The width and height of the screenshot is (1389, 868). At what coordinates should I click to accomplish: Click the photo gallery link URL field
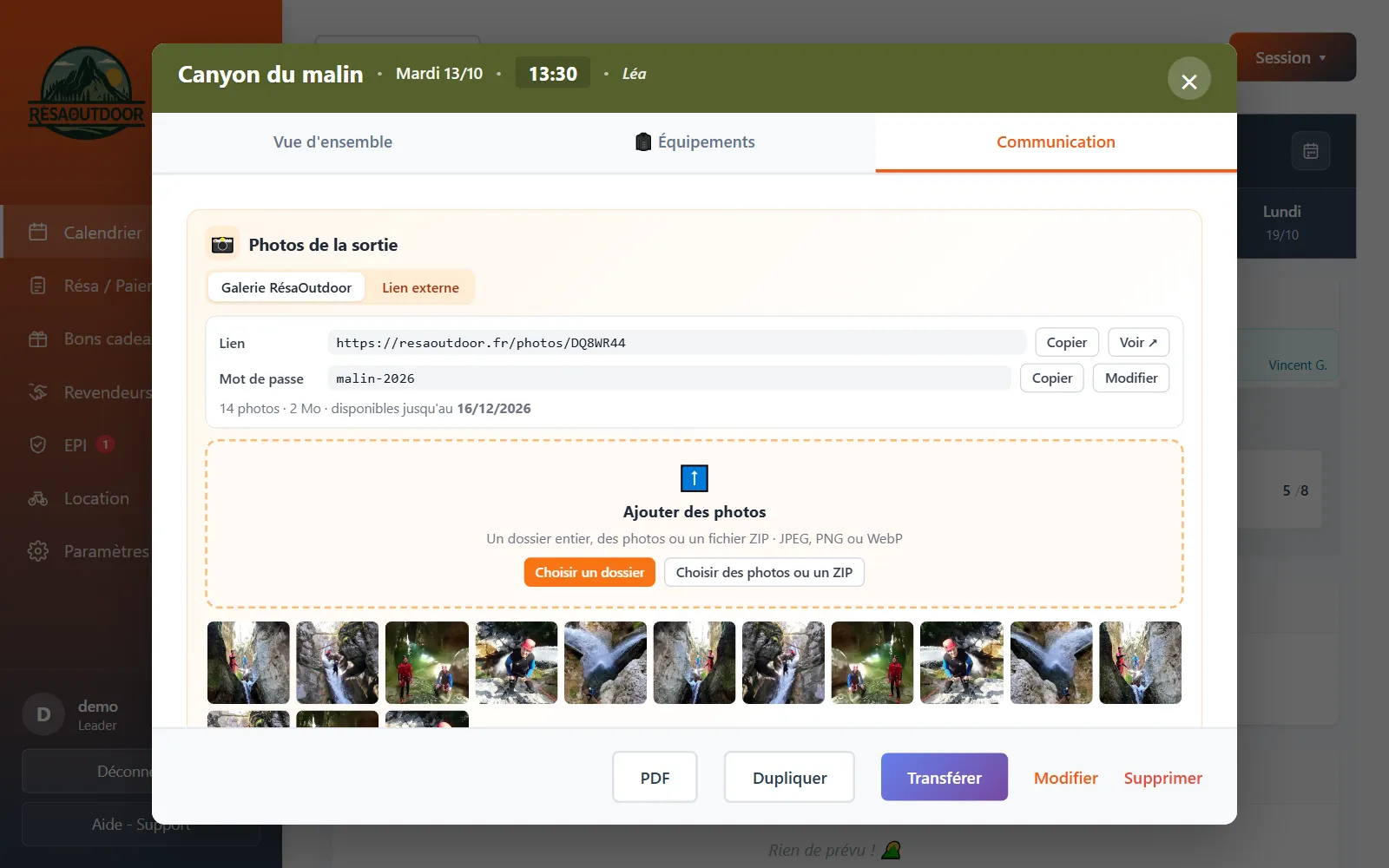[x=676, y=343]
